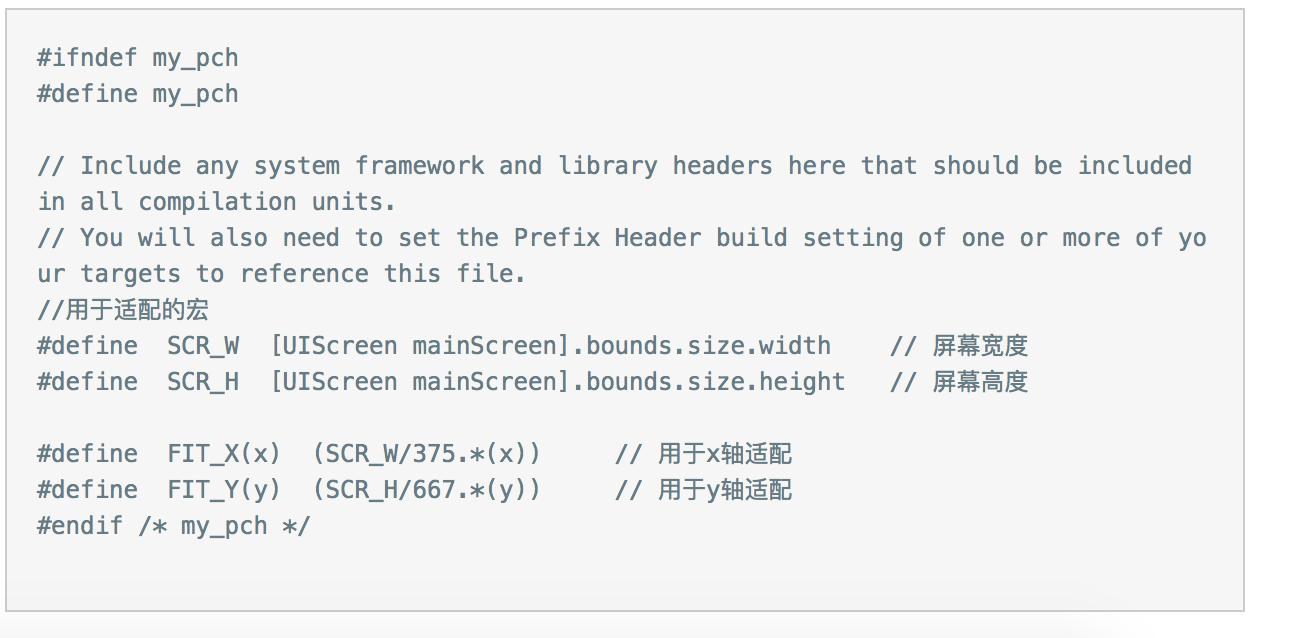1290x638 pixels.
Task: Click the SCR_H macro name
Action: point(203,382)
